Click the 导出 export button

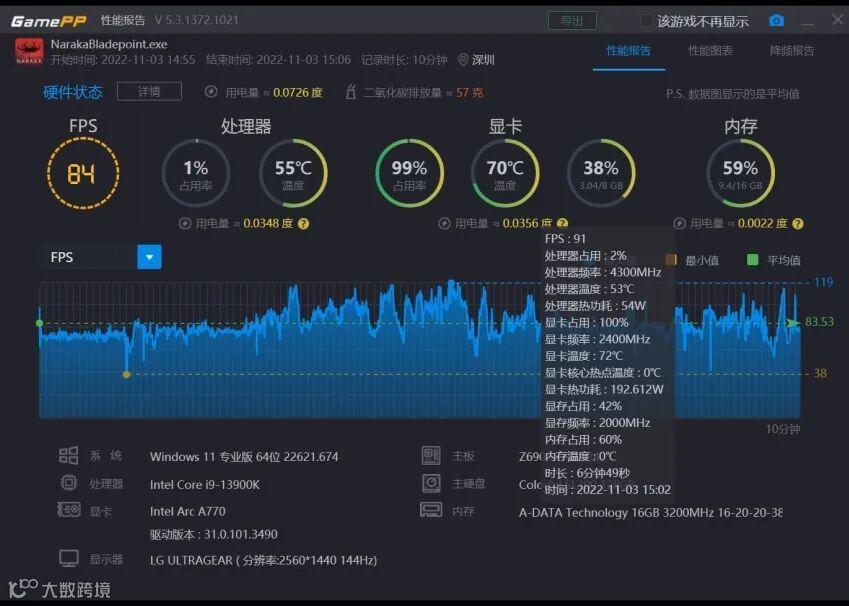[572, 21]
